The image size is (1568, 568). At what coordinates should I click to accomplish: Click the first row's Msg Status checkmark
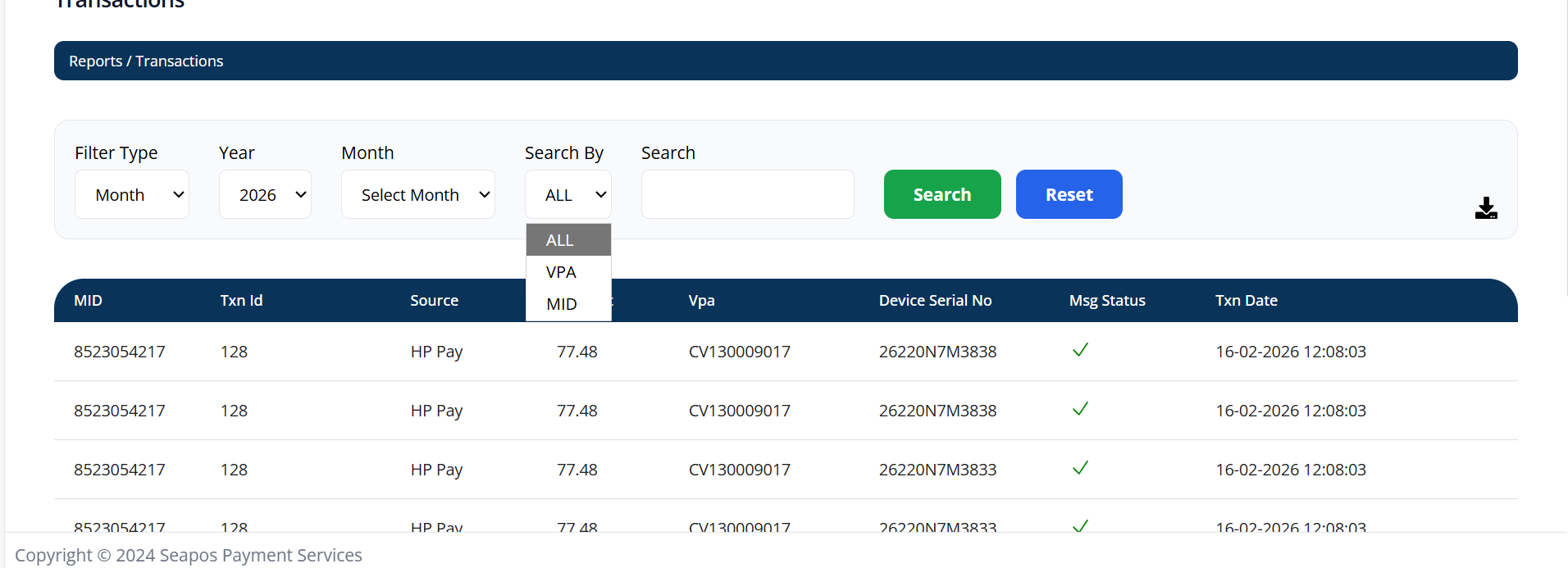(x=1080, y=350)
